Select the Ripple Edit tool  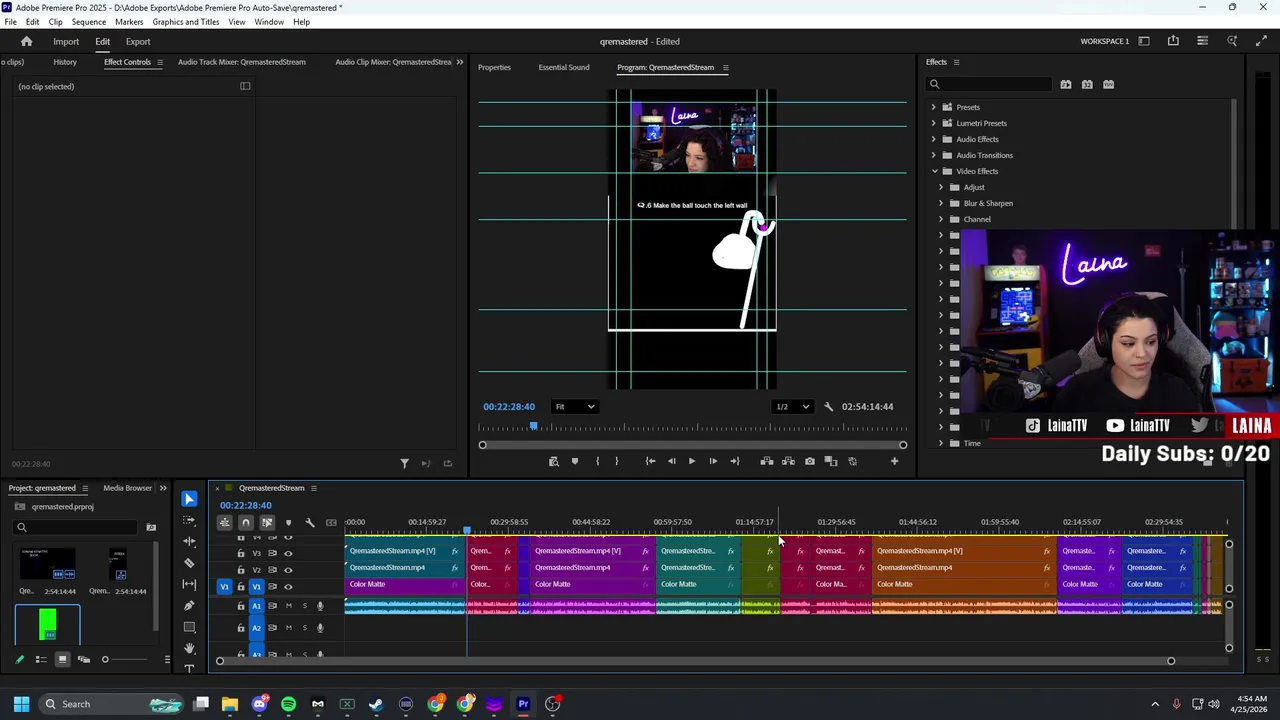click(x=189, y=541)
